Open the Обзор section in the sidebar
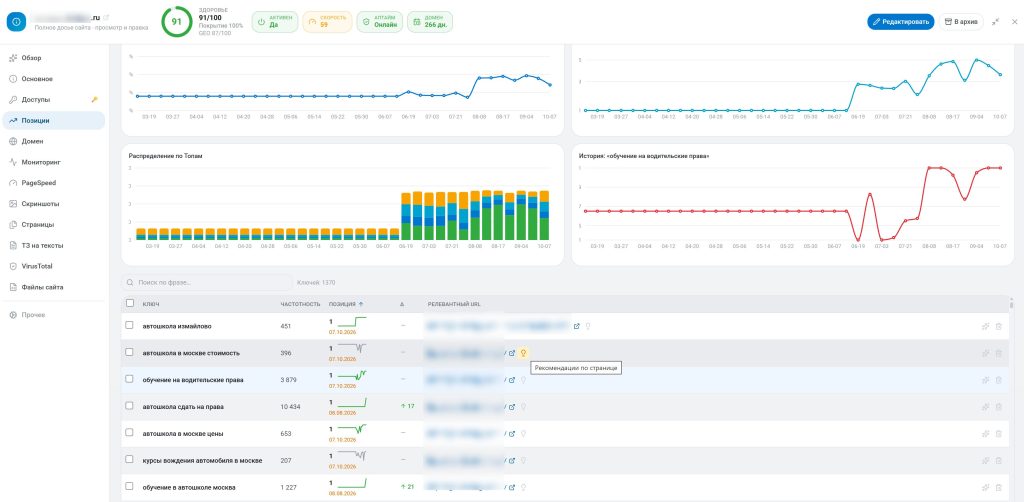This screenshot has width=1024, height=502. 54,58
